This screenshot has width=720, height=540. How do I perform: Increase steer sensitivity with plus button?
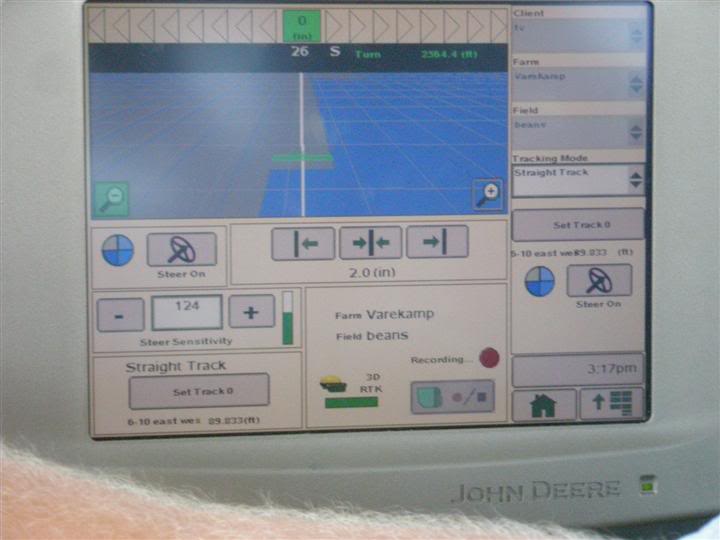coord(252,312)
